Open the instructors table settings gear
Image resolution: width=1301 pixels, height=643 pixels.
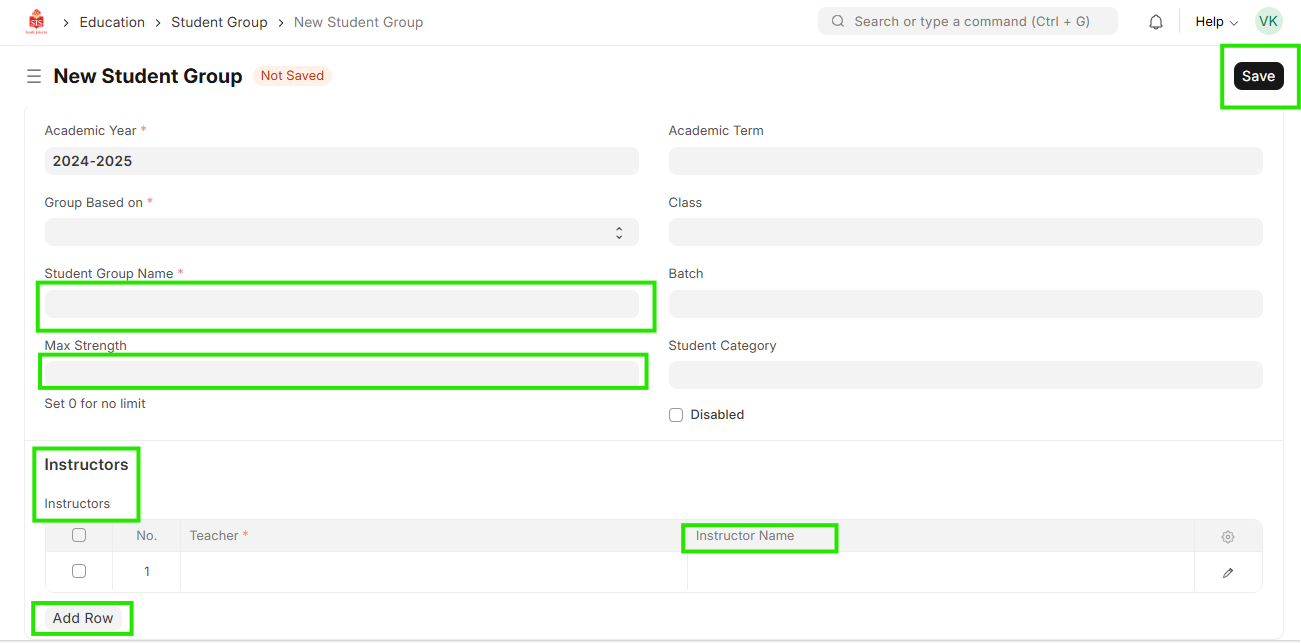pos(1227,537)
